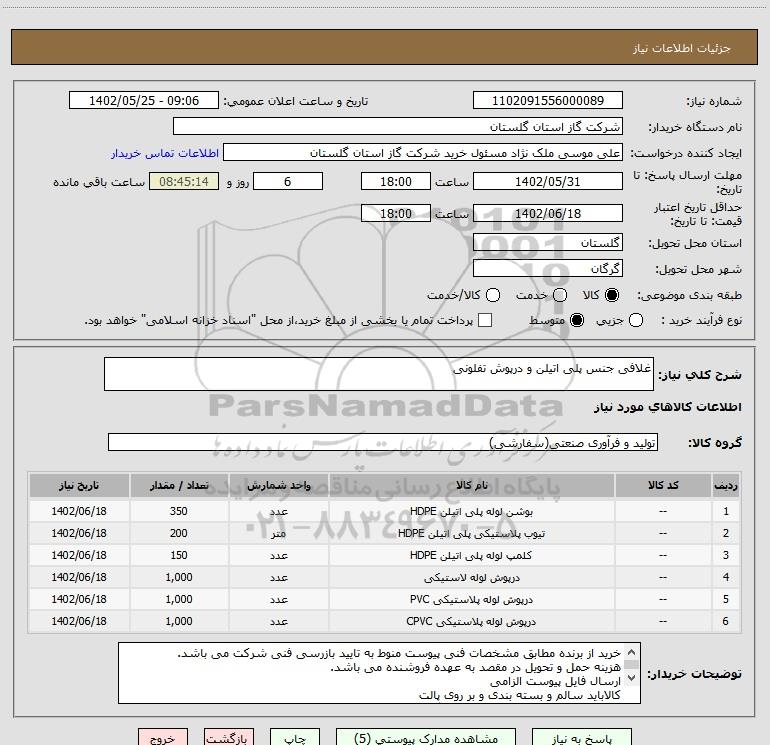770x745 pixels.
Task: Click the شهر محل تحویل field گرگان
Action: (548, 268)
